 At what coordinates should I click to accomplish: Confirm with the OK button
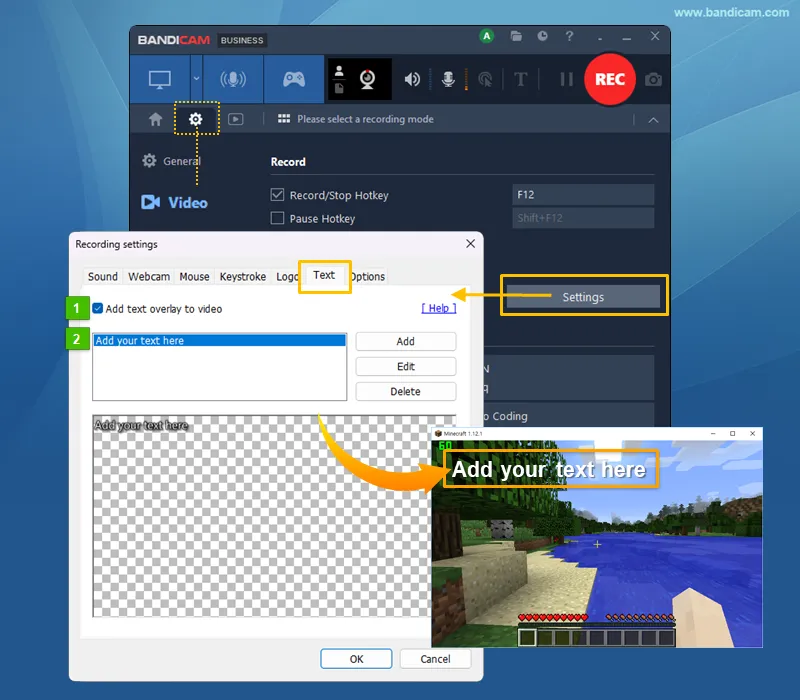click(356, 659)
